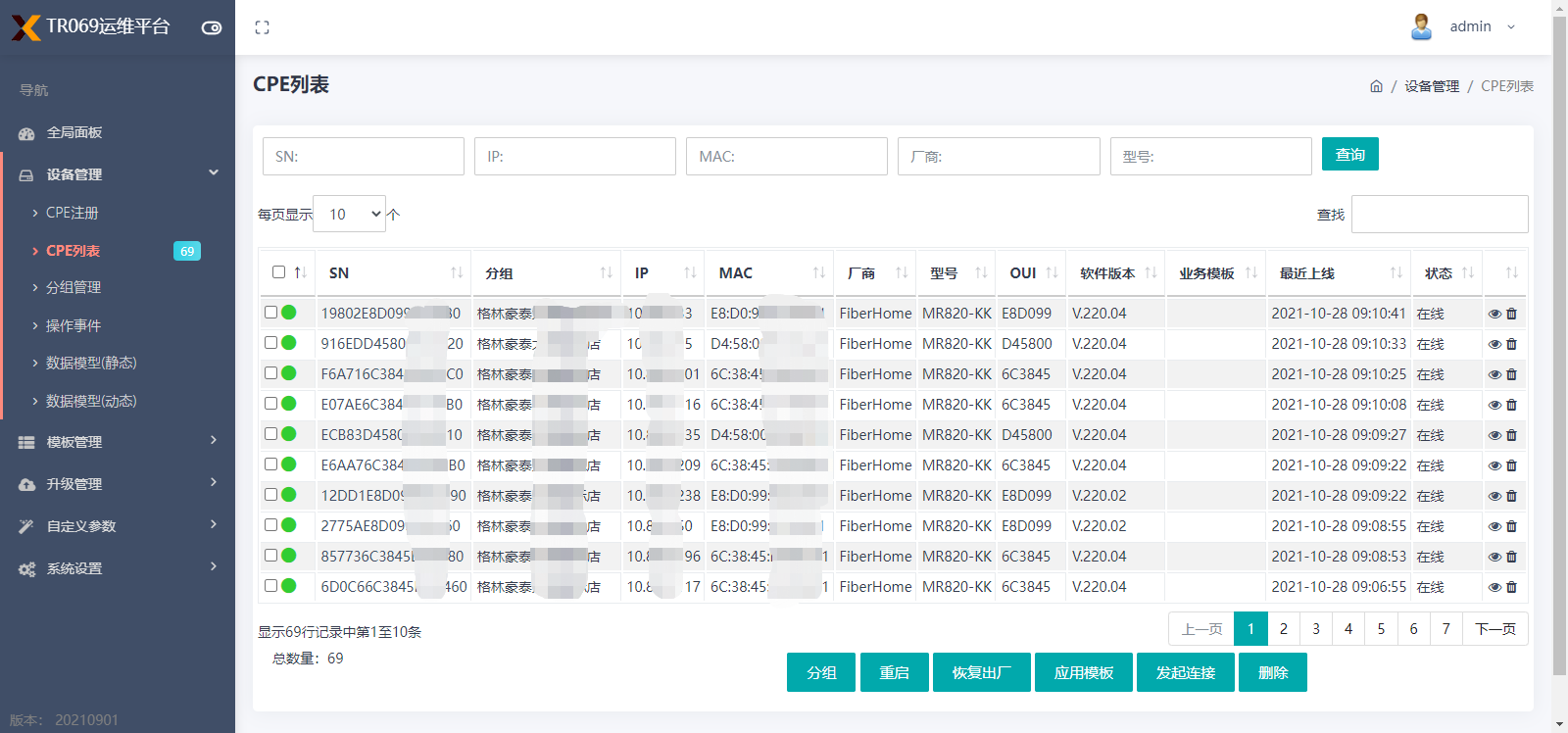Click the 模板管理 list icon

(26, 443)
